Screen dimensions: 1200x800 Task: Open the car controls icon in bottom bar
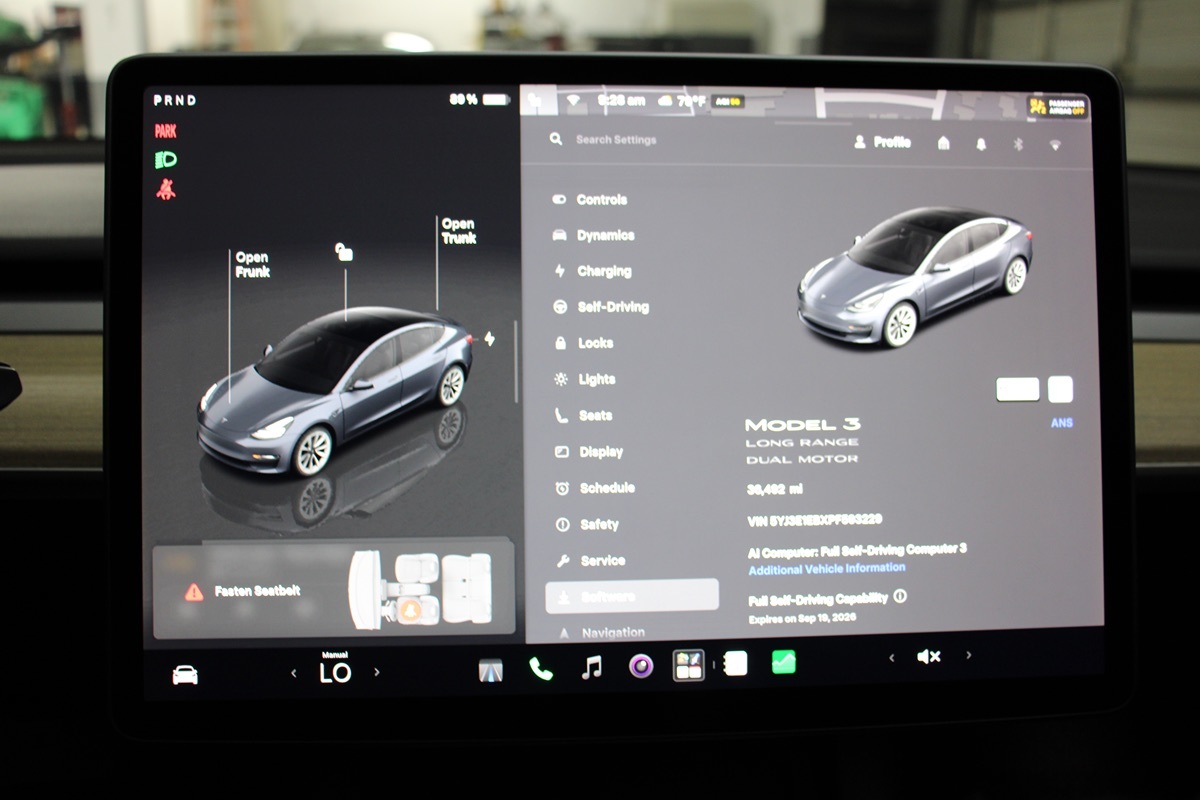click(x=185, y=675)
